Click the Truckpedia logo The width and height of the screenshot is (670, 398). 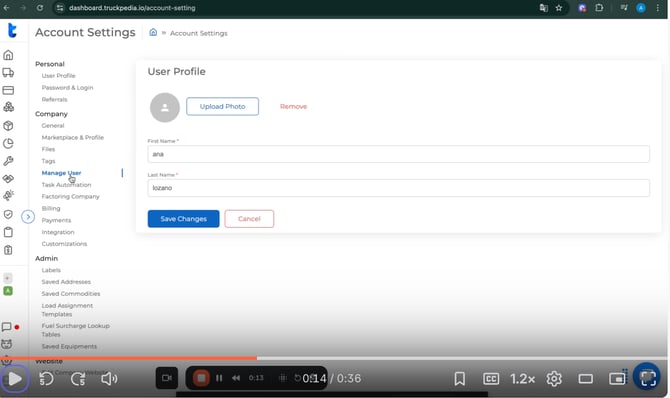point(12,30)
